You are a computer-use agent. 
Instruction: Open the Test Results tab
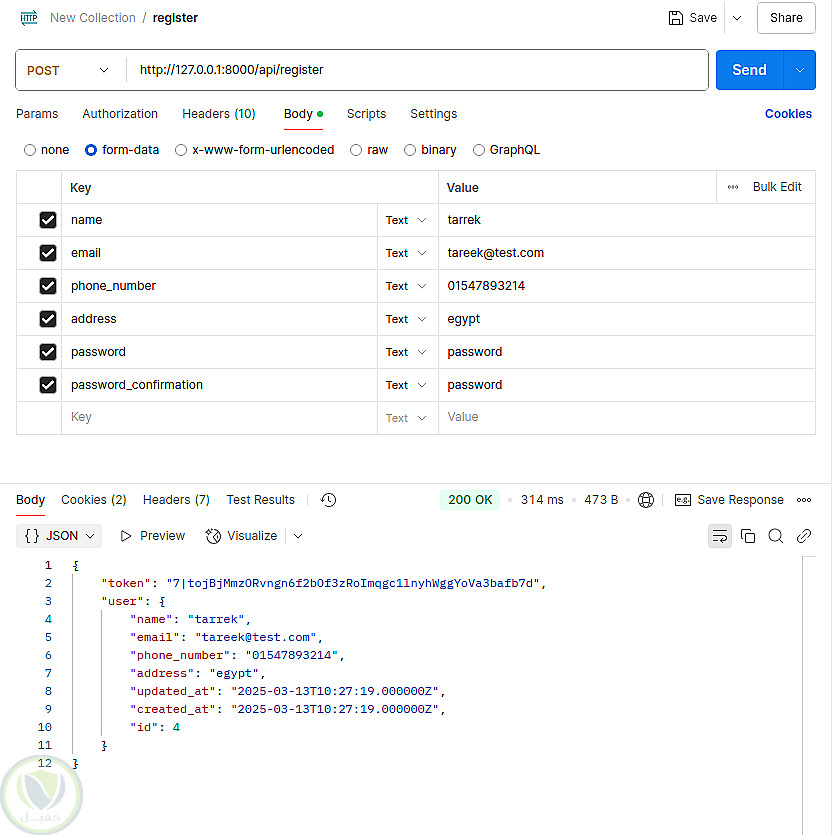(x=260, y=500)
